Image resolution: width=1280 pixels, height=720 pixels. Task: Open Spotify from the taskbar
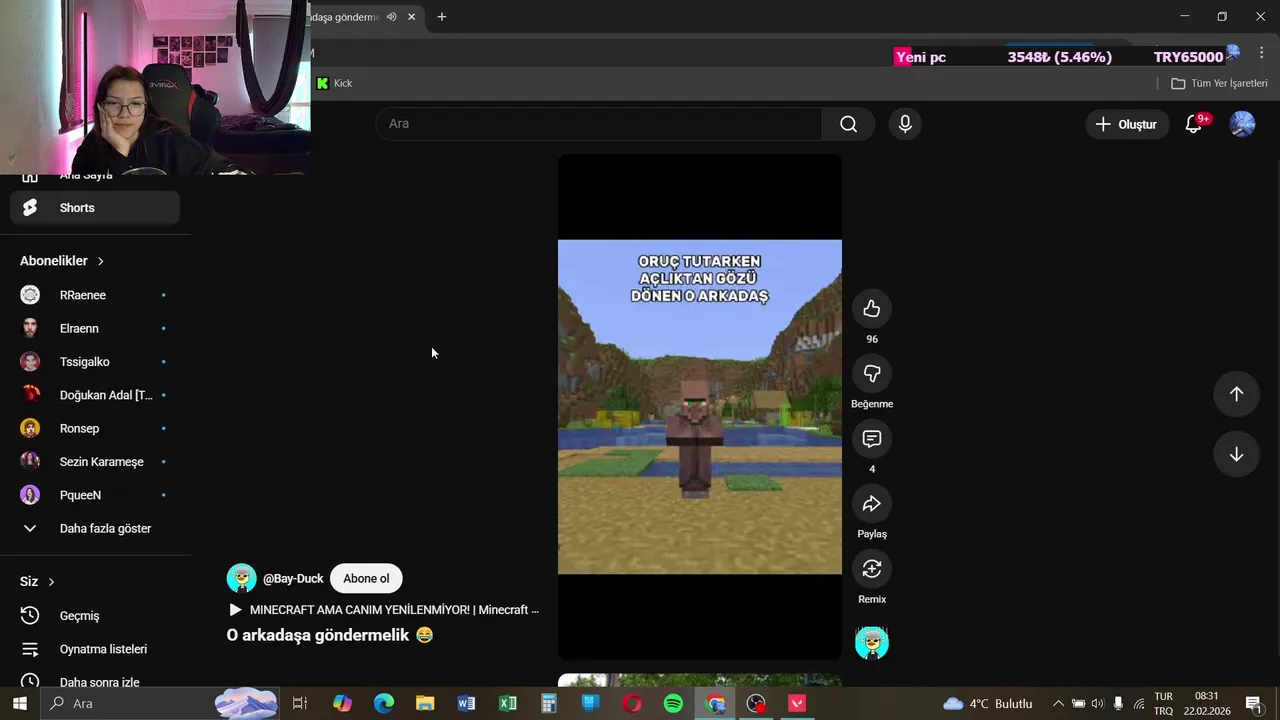[673, 704]
